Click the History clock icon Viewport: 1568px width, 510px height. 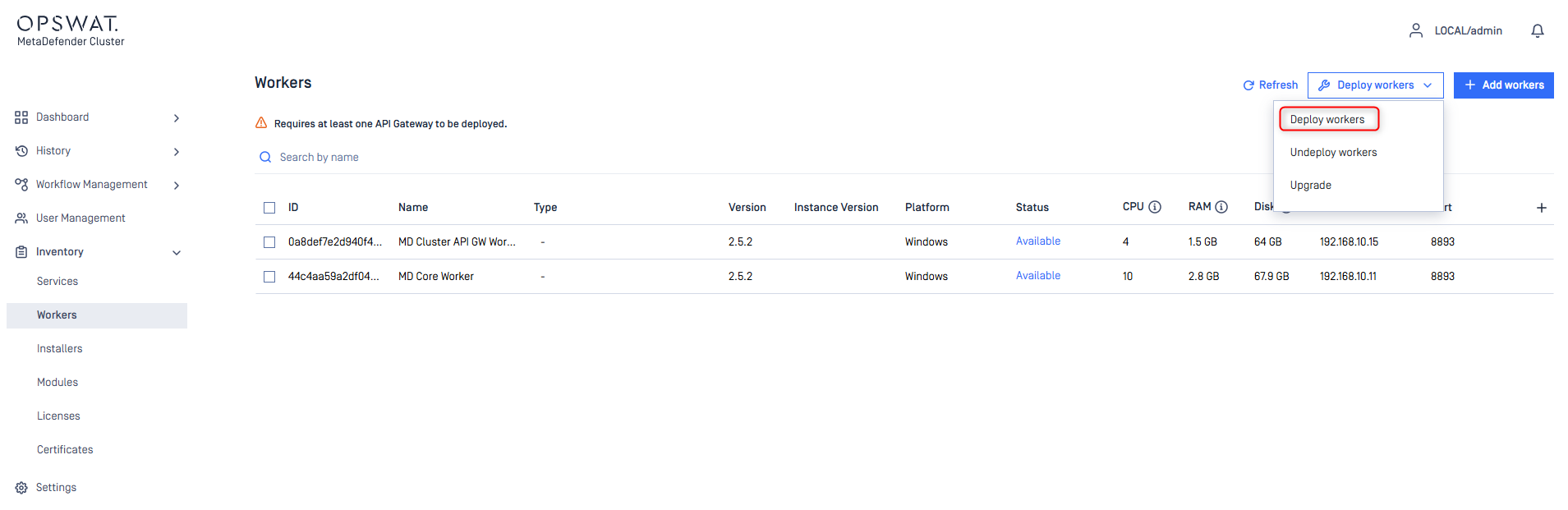[x=21, y=151]
